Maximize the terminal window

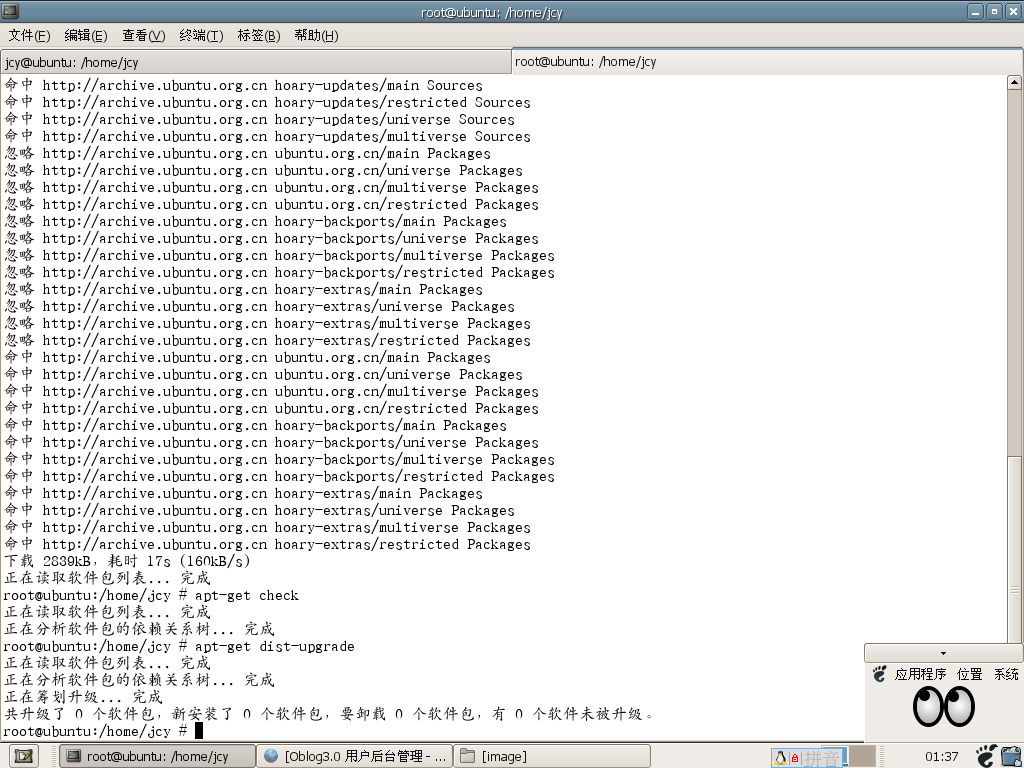(x=994, y=12)
